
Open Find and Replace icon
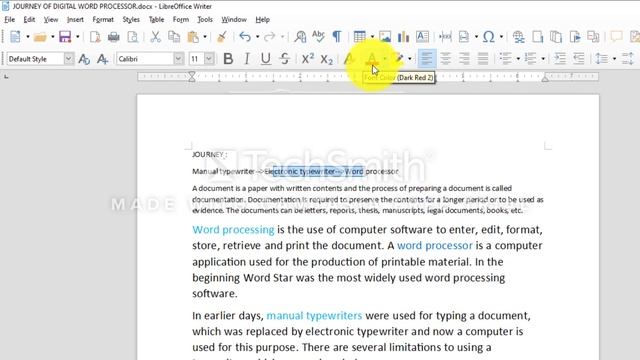[x=300, y=37]
